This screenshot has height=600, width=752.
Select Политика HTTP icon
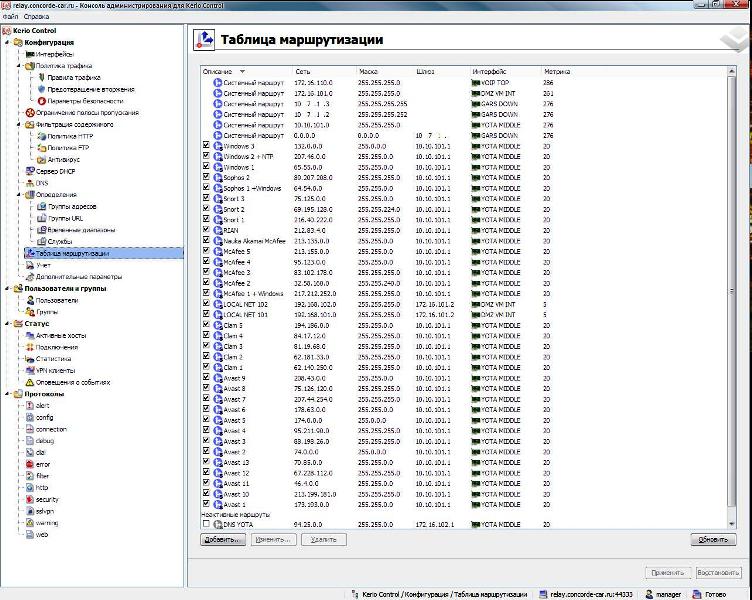[42, 136]
